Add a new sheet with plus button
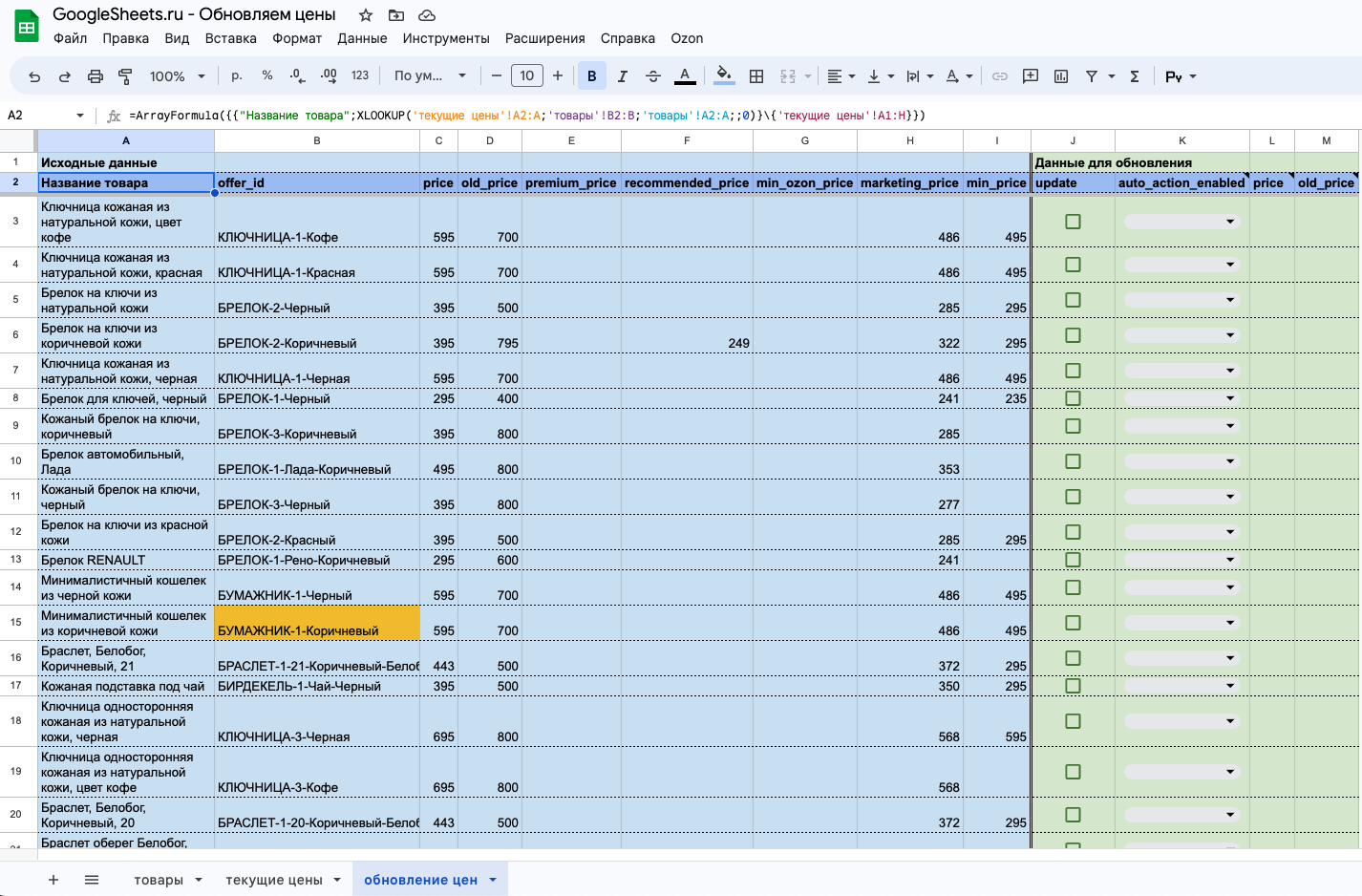 53,880
